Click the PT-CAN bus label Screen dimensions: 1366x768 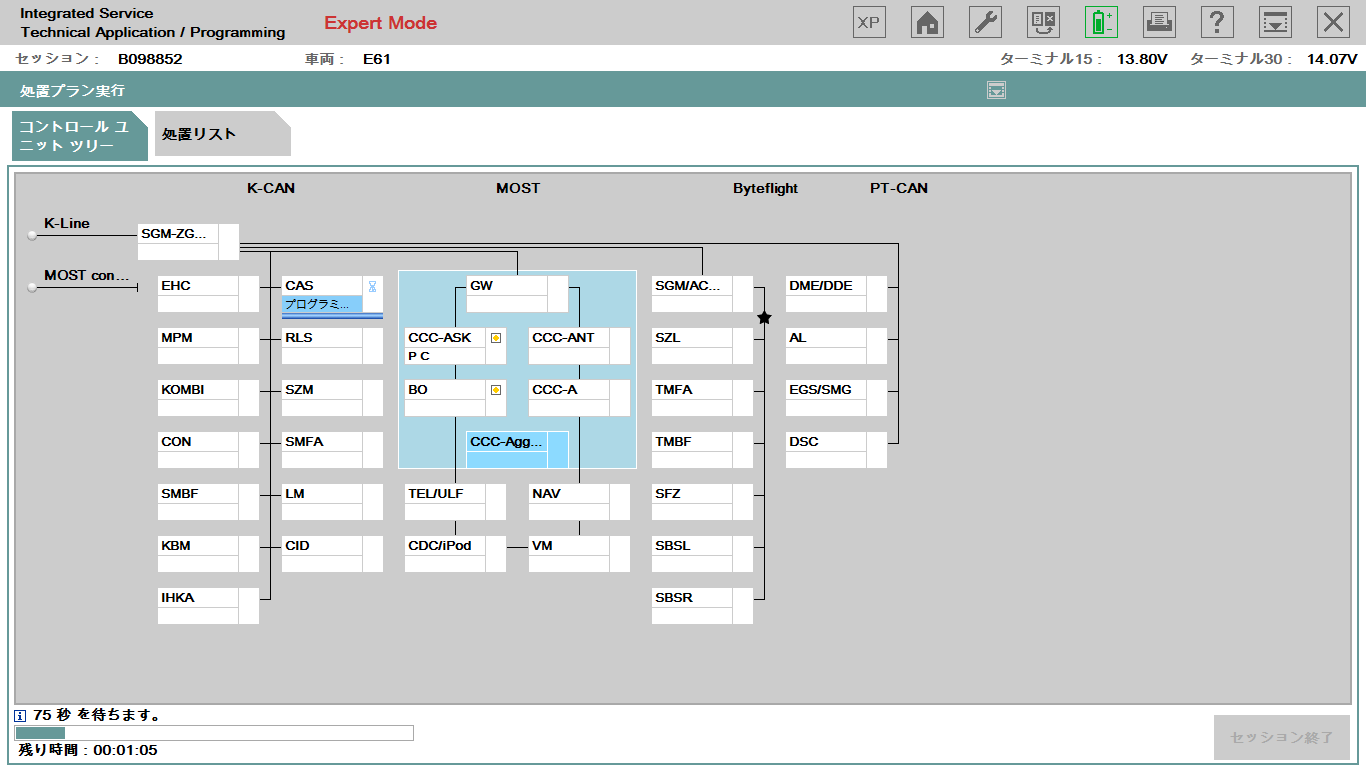898,188
